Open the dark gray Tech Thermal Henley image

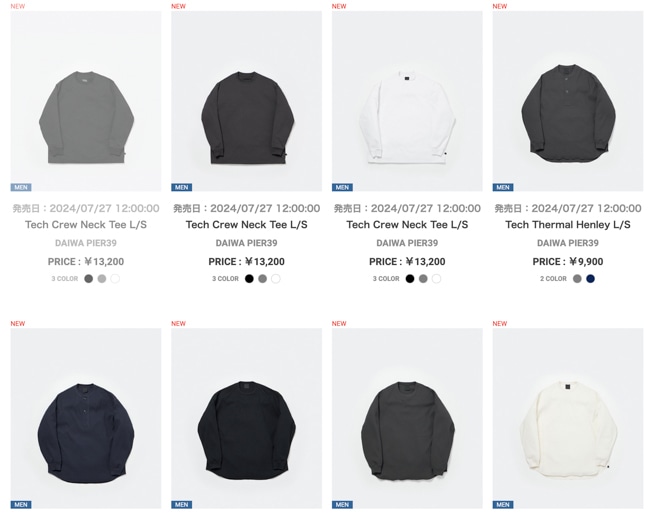(x=568, y=101)
